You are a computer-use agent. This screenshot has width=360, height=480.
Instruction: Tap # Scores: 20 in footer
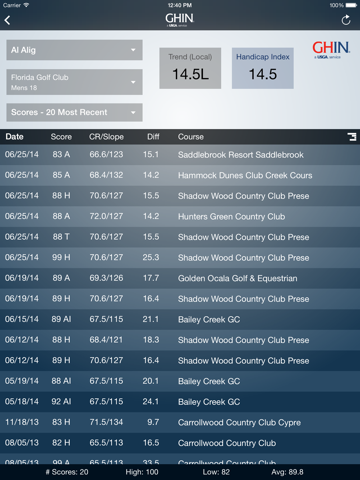click(67, 472)
